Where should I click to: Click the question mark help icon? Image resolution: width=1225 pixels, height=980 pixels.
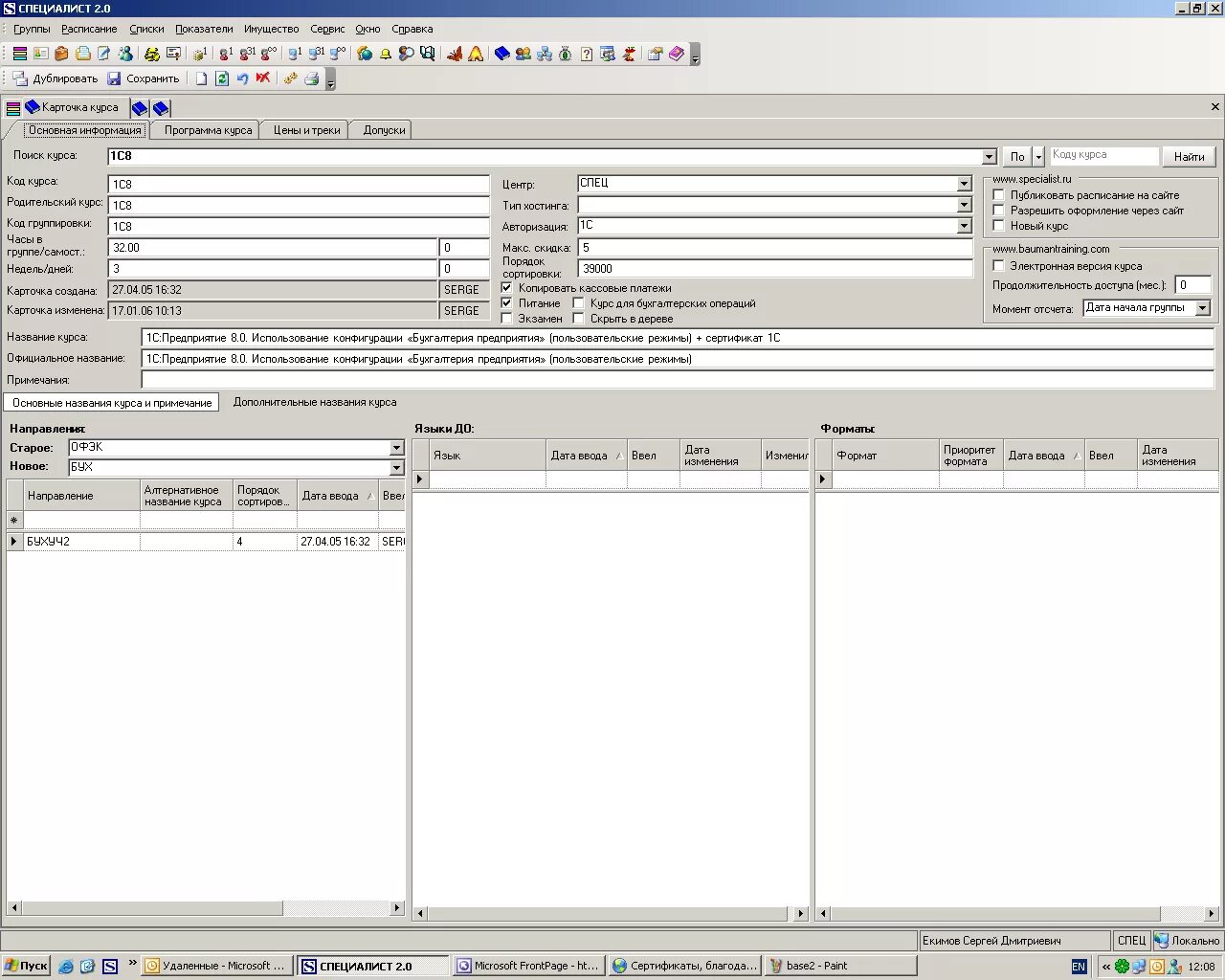(586, 54)
